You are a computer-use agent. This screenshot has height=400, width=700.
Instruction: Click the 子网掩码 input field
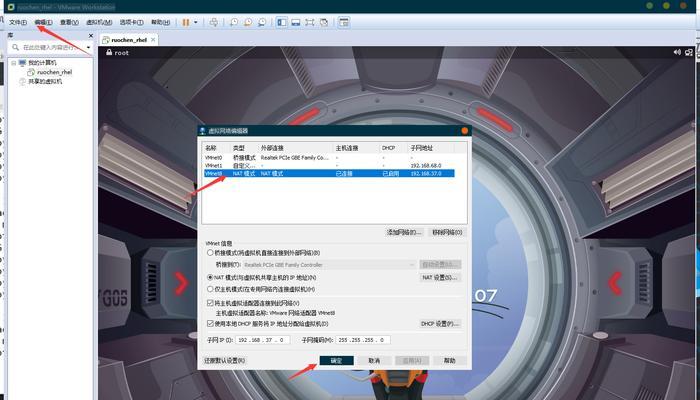(363, 340)
